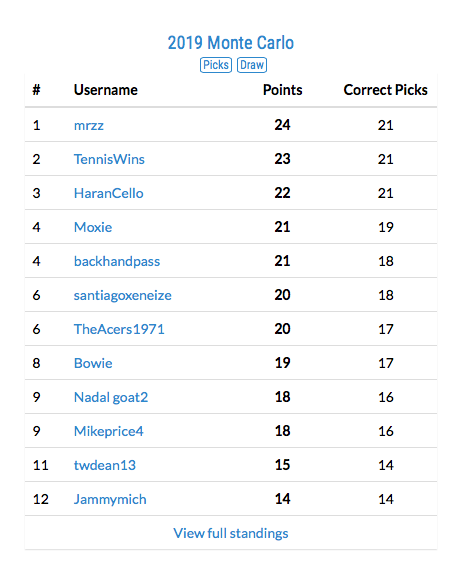Open TennisWins user profile

click(109, 159)
